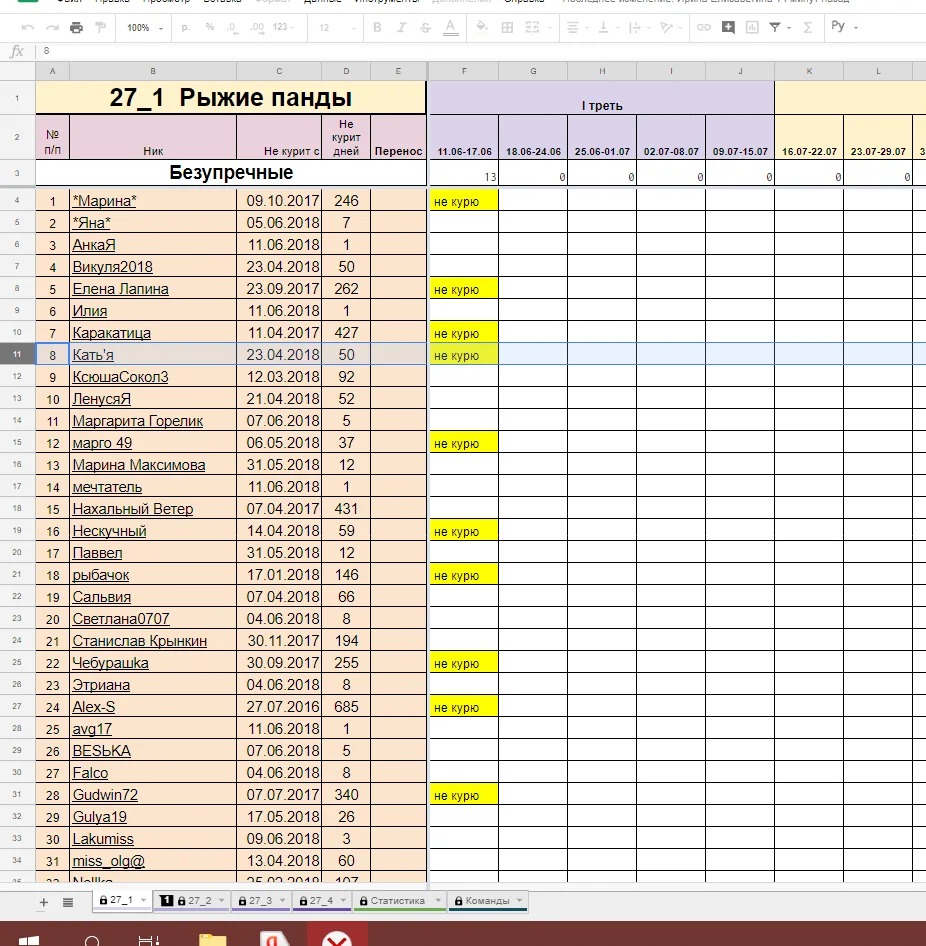Open the arrow menu on tab 27_2
This screenshot has width=926, height=946.
click(x=221, y=901)
